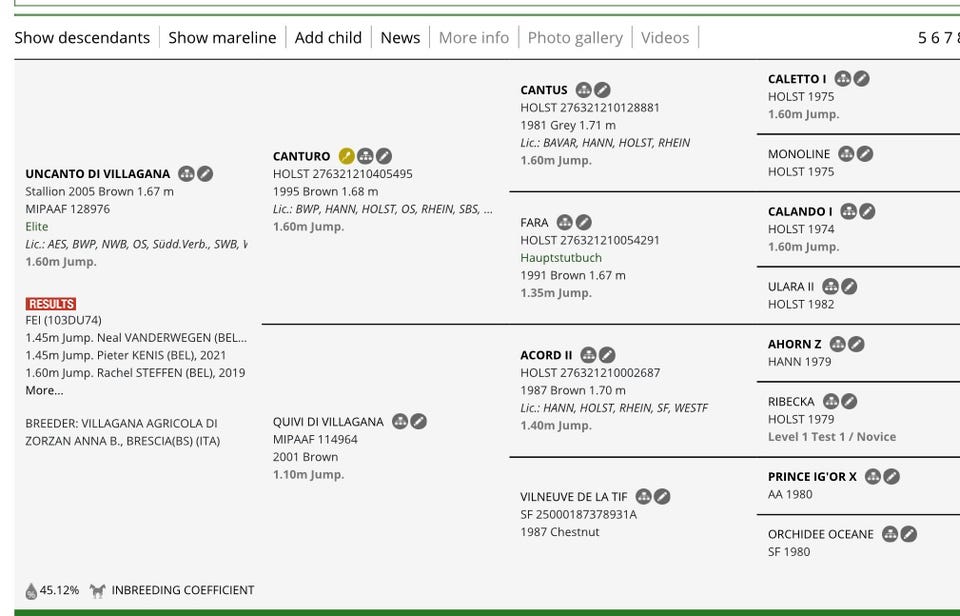Screen dimensions: 960x616
Task: Open the More info tab
Action: pos(474,37)
